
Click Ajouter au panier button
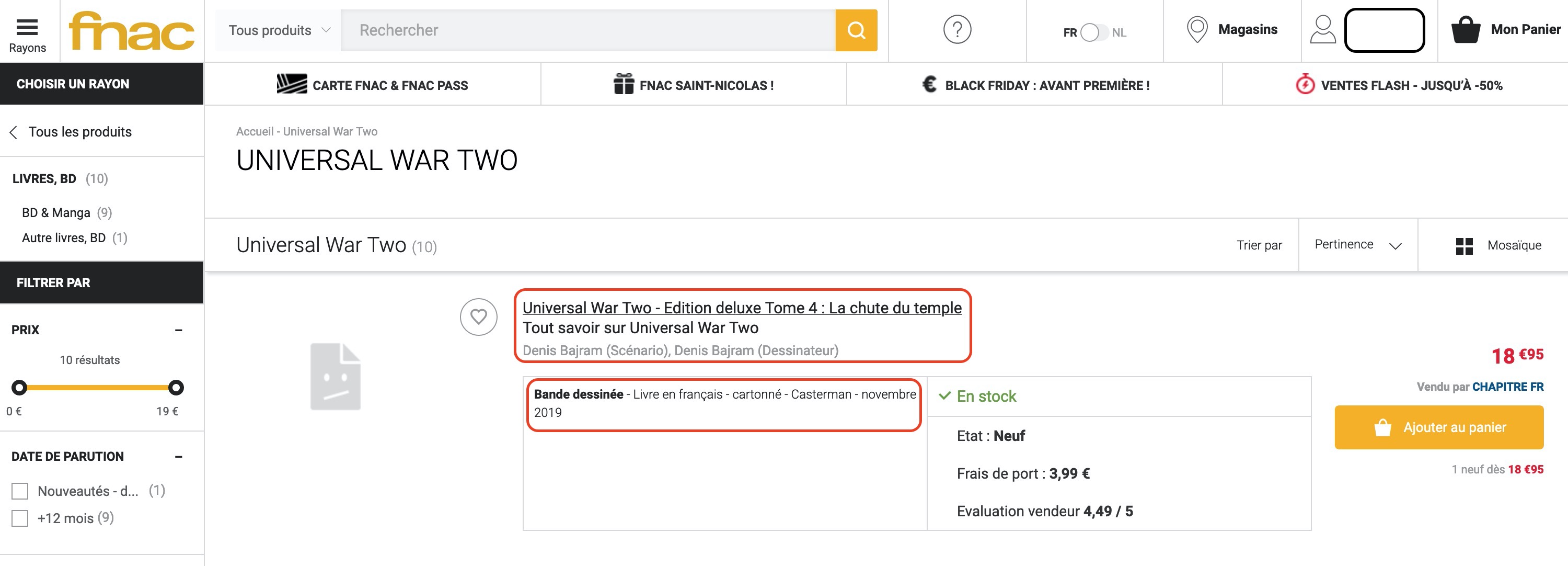[x=1438, y=427]
